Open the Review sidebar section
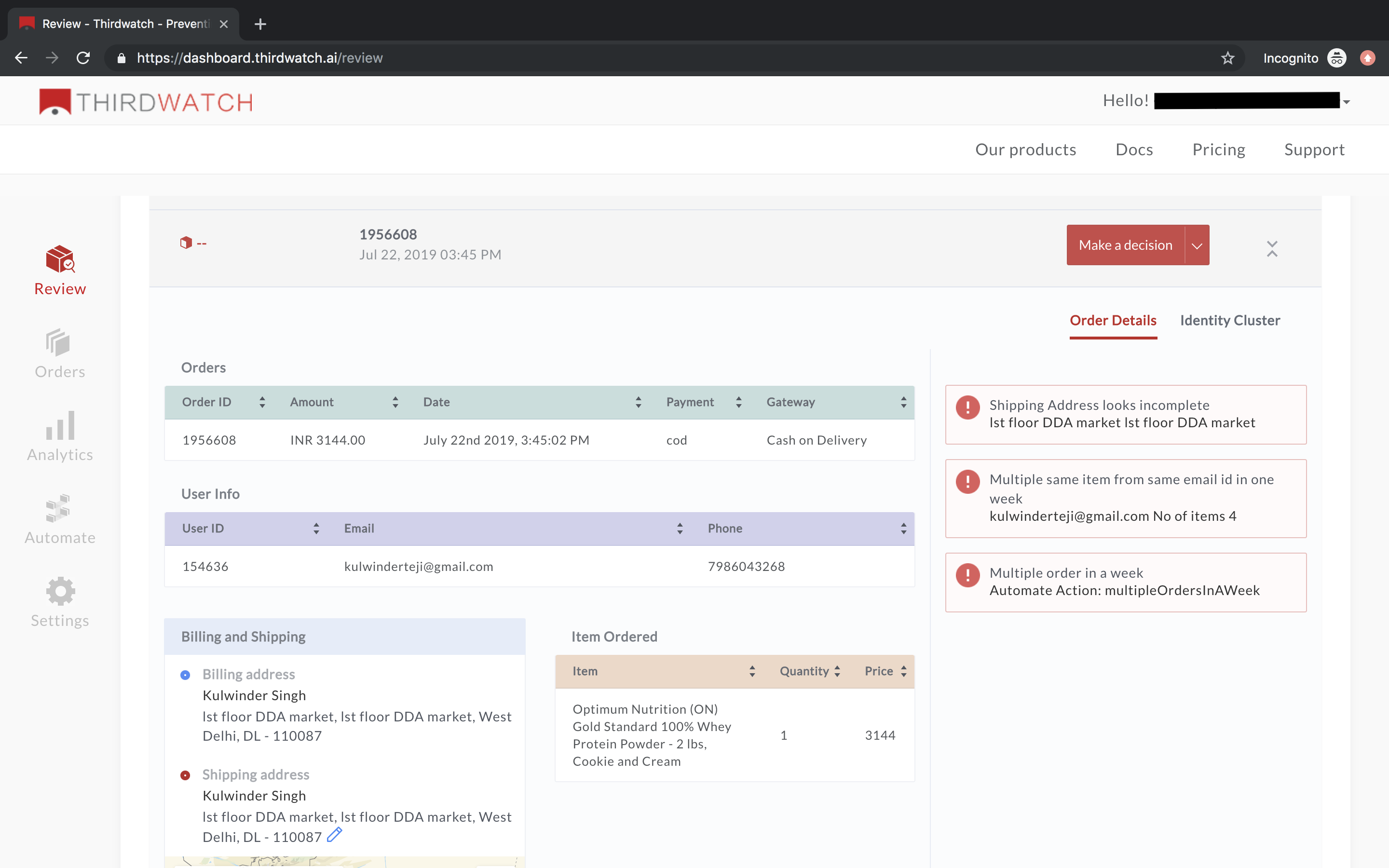1389x868 pixels. click(60, 271)
